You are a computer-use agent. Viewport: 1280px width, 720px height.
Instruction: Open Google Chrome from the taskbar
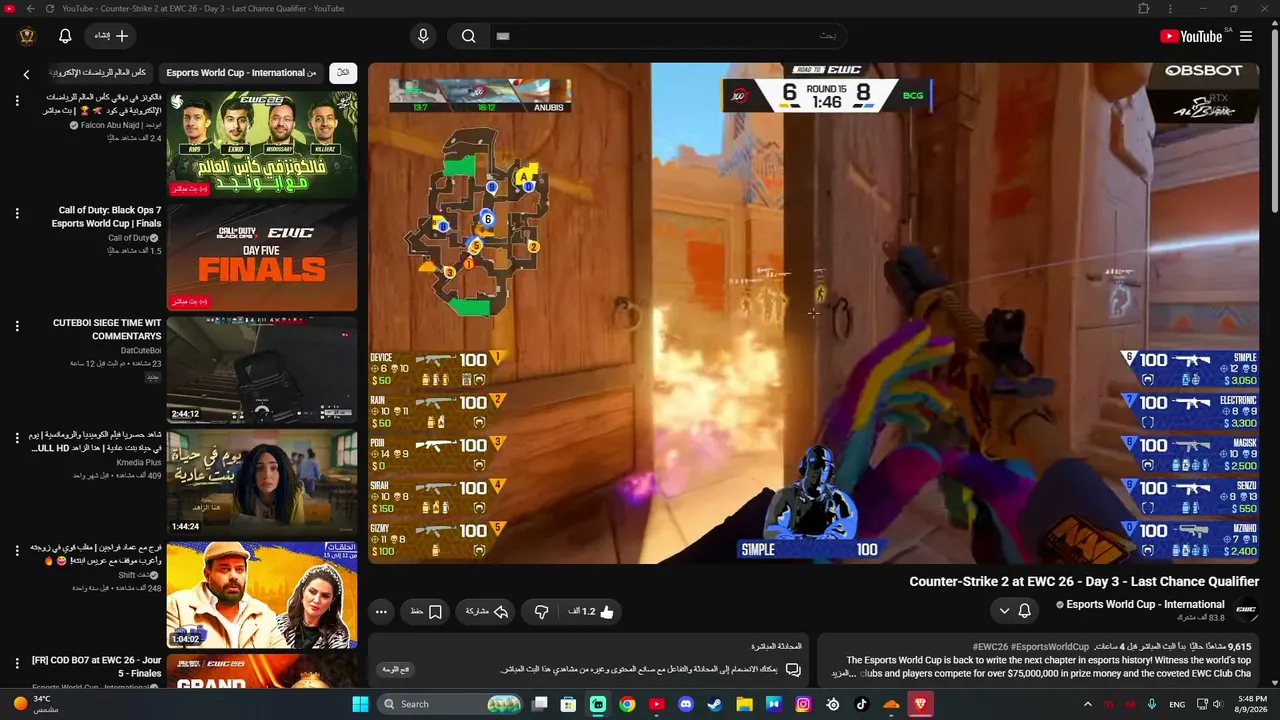click(627, 704)
